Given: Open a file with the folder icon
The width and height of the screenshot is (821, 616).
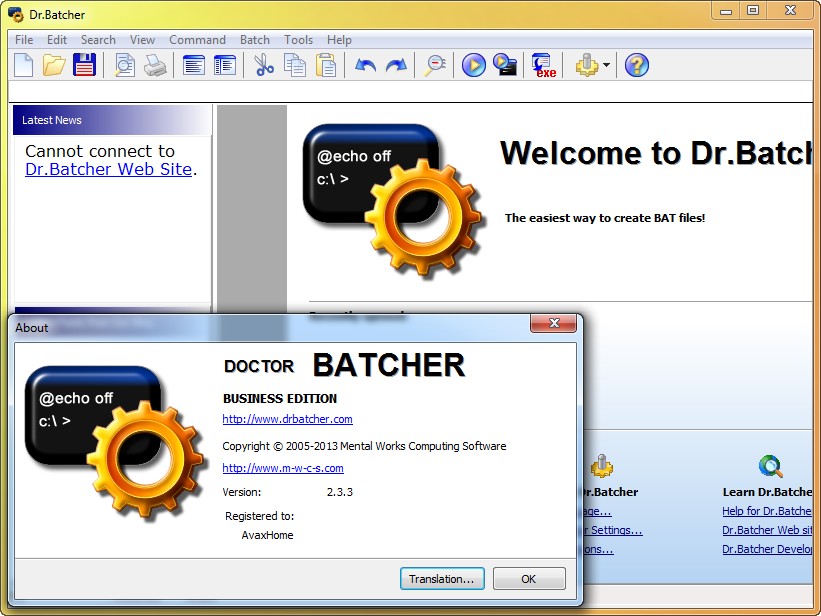Looking at the screenshot, I should [x=54, y=65].
